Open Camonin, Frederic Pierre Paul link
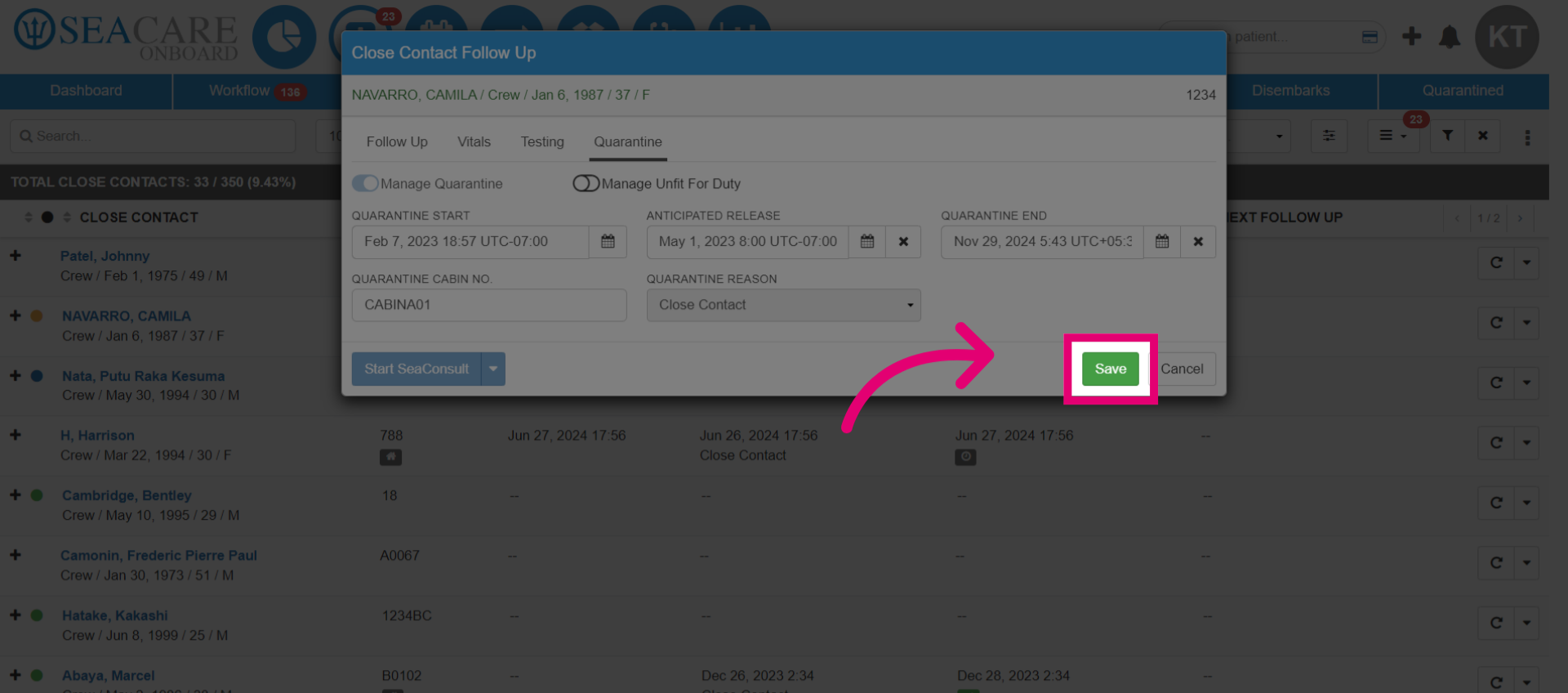This screenshot has height=693, width=1568. click(x=158, y=556)
